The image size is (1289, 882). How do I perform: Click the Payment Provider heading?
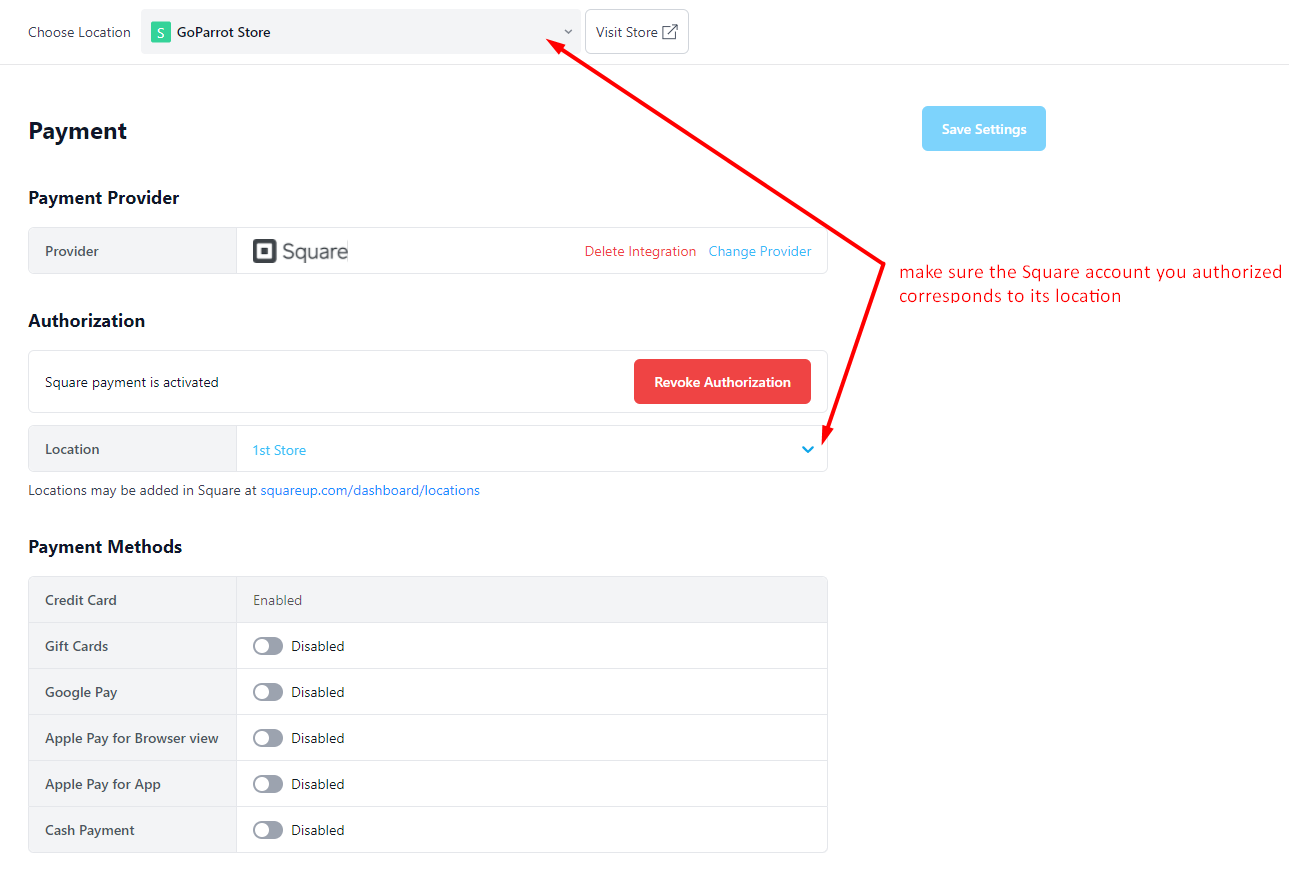(104, 198)
